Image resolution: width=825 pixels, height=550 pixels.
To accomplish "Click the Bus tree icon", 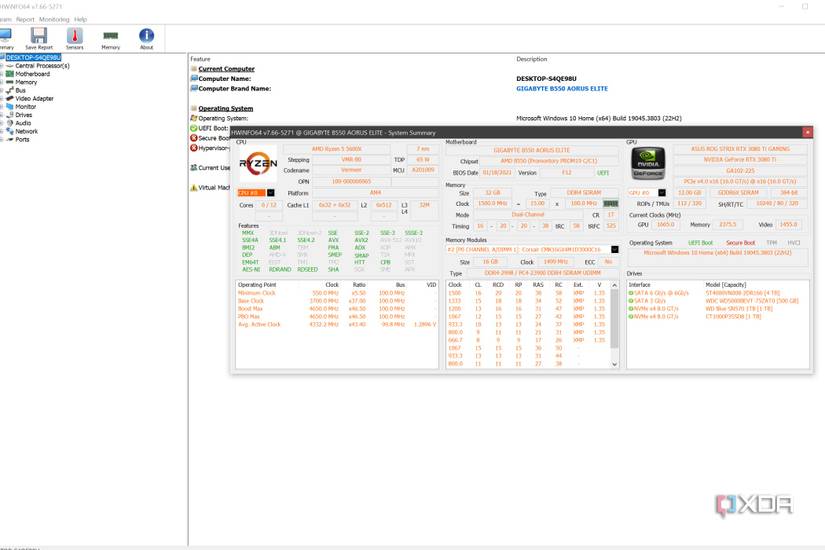I will click(x=9, y=91).
